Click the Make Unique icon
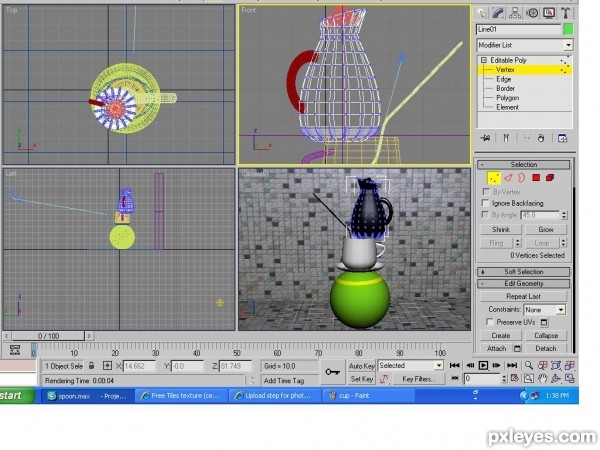The width and height of the screenshot is (600, 450). 527,138
